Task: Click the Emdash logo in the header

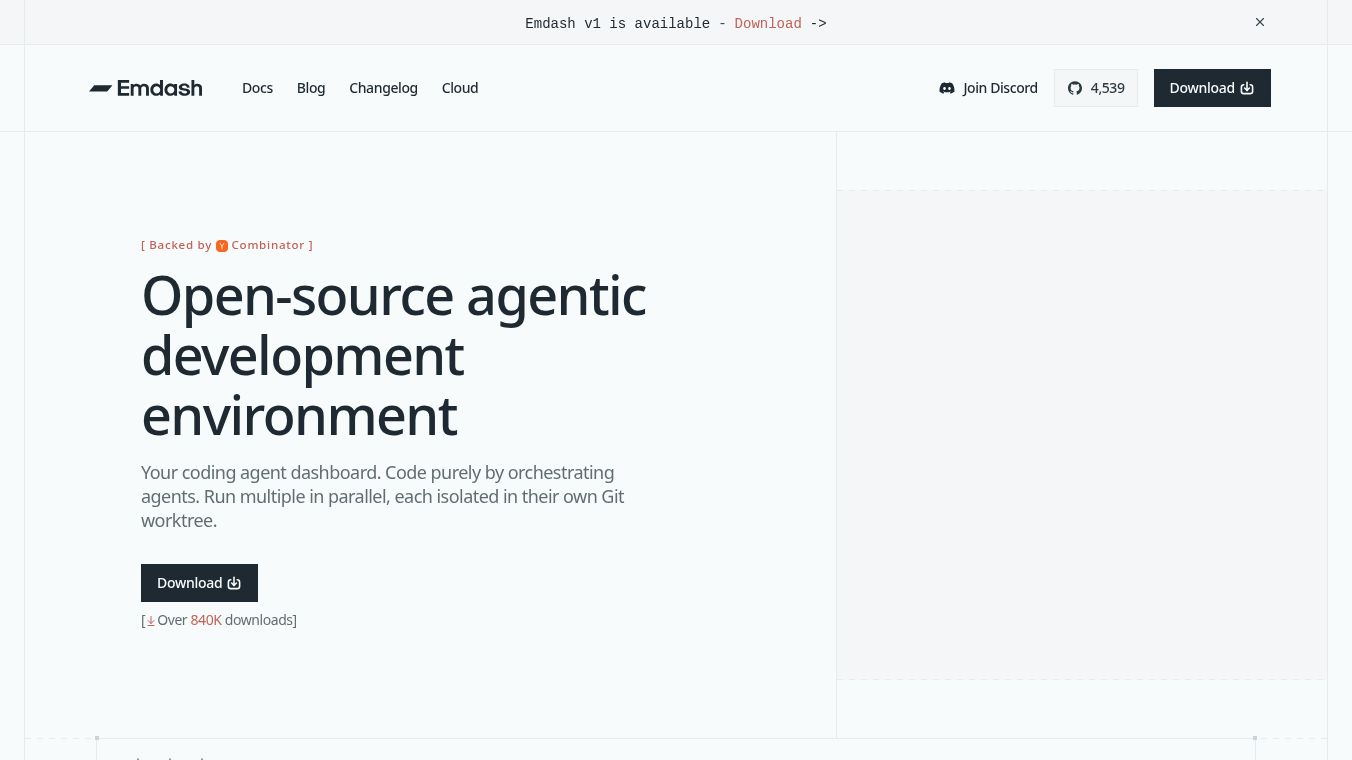Action: coord(146,88)
